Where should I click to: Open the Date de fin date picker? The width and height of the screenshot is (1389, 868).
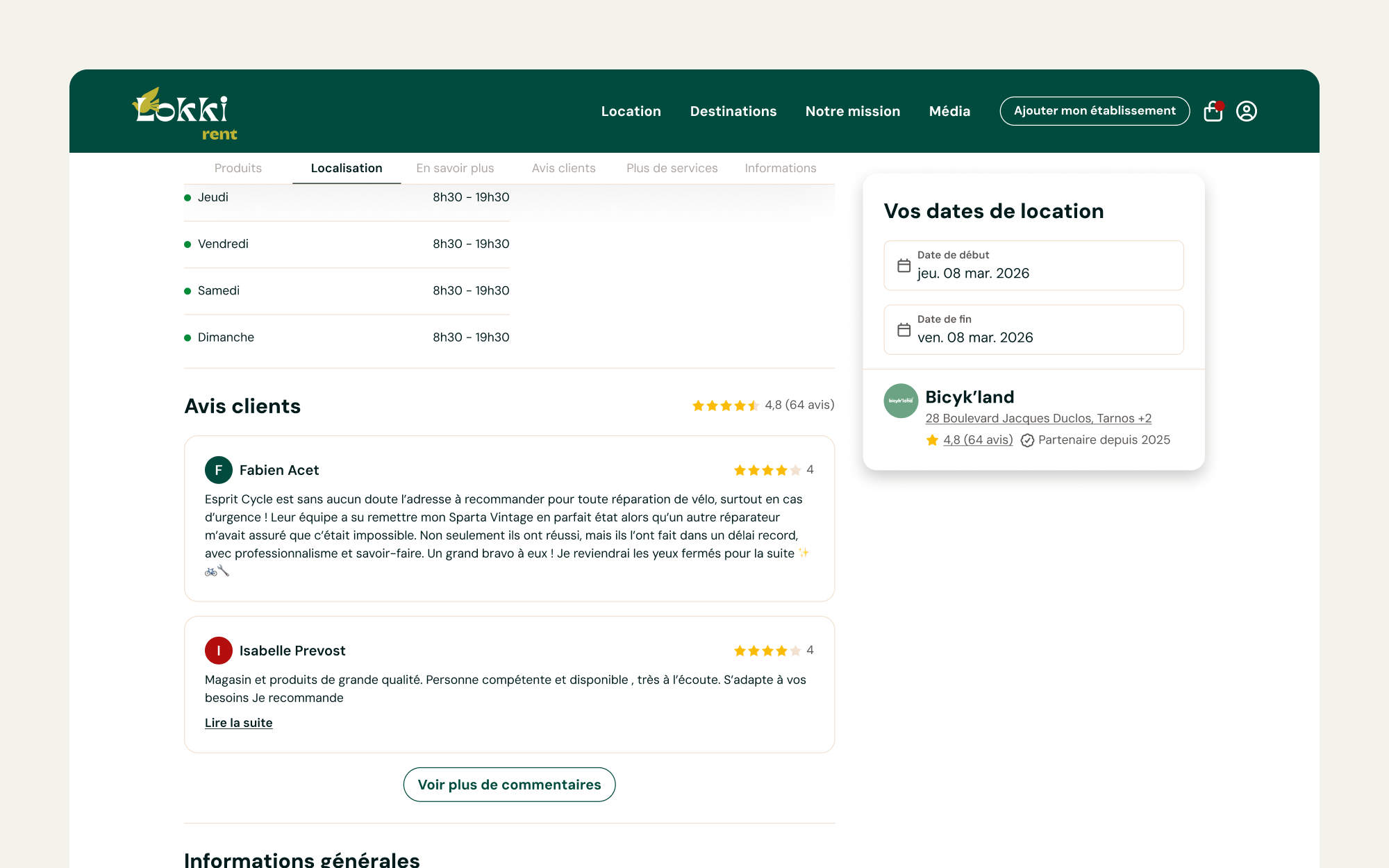[x=1033, y=330]
